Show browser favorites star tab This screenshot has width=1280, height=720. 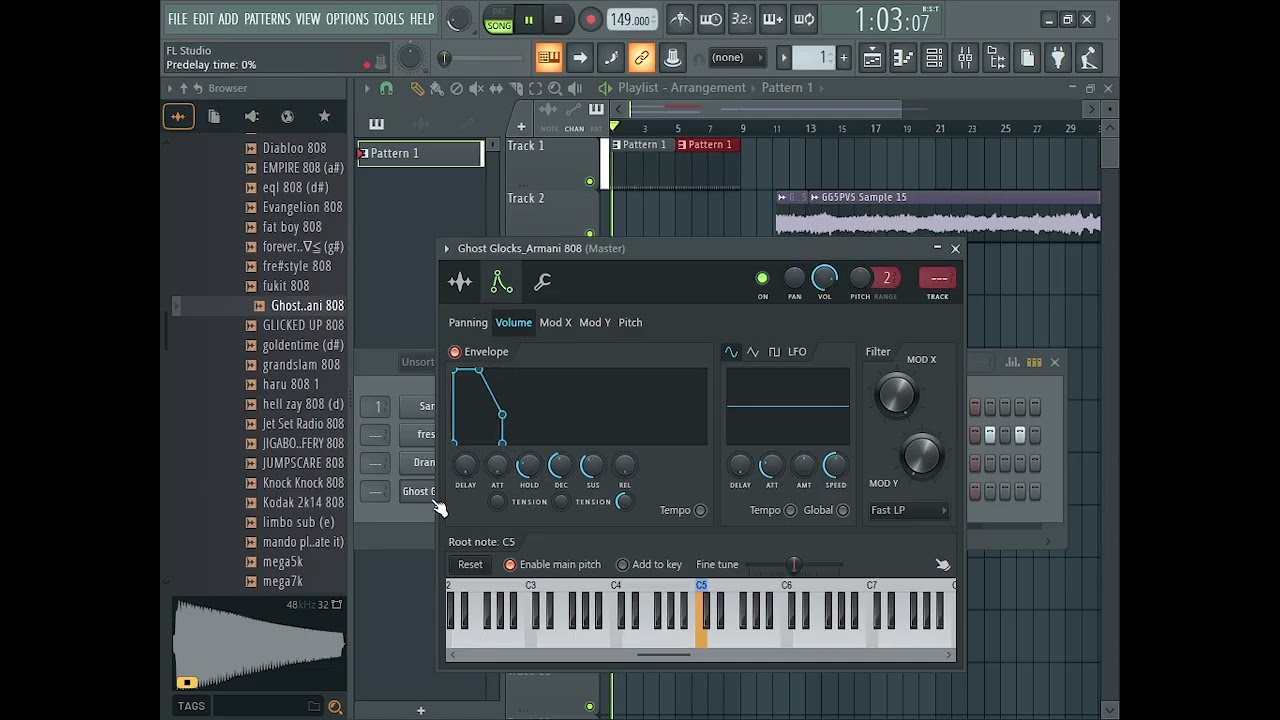[x=324, y=117]
